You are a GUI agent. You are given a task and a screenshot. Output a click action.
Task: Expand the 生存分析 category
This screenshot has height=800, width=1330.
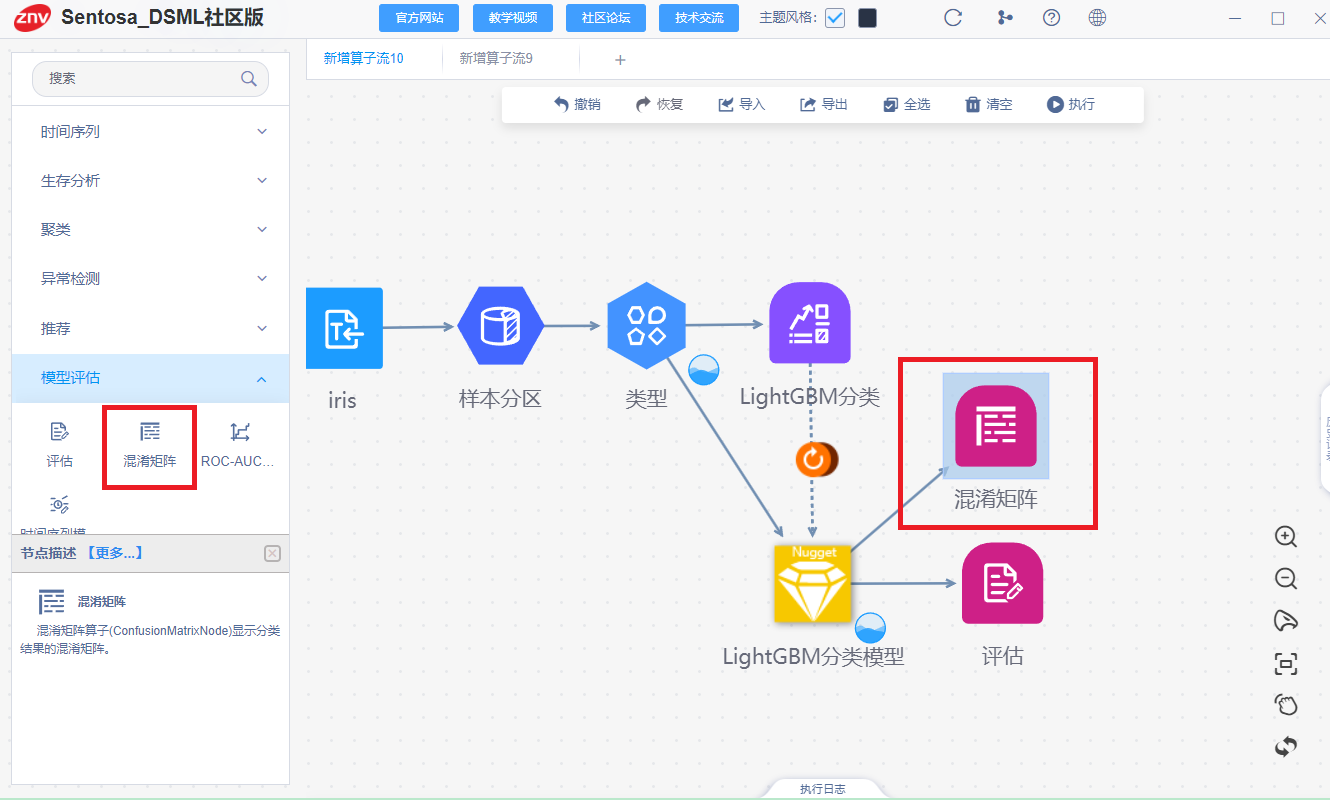(x=150, y=181)
